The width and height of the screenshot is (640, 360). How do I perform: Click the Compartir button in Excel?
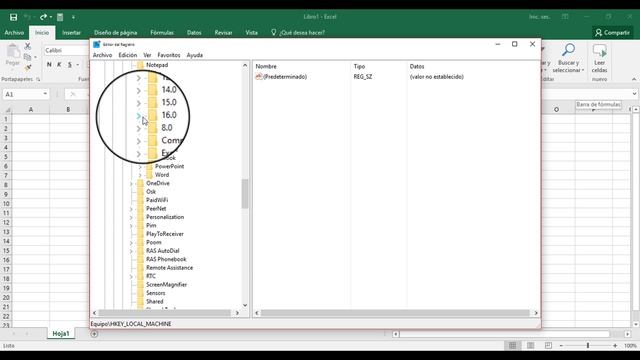(x=612, y=32)
